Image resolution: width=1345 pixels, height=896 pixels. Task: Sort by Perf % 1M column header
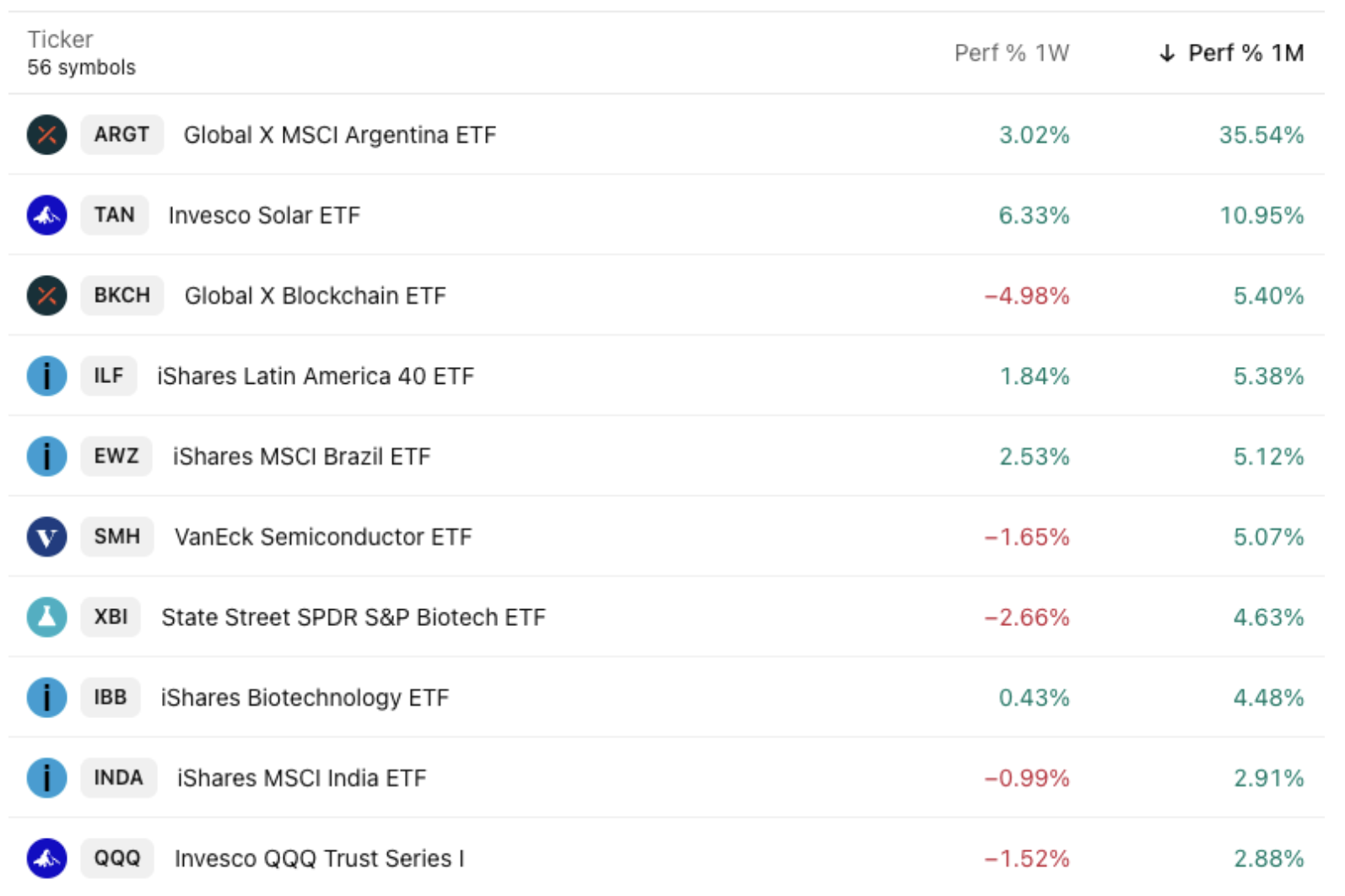tap(1245, 53)
